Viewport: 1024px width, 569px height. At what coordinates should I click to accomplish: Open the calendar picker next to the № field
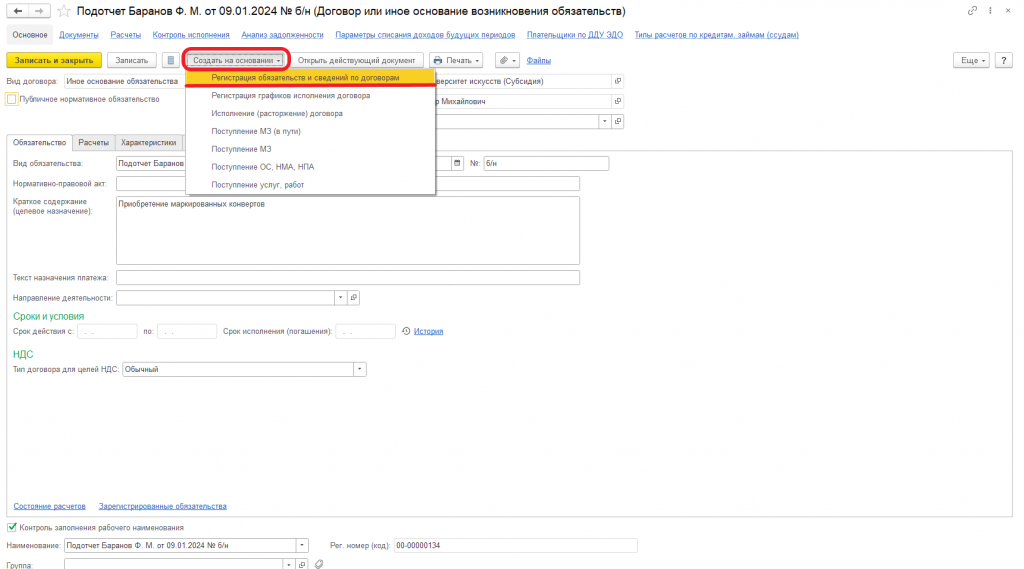click(x=457, y=163)
